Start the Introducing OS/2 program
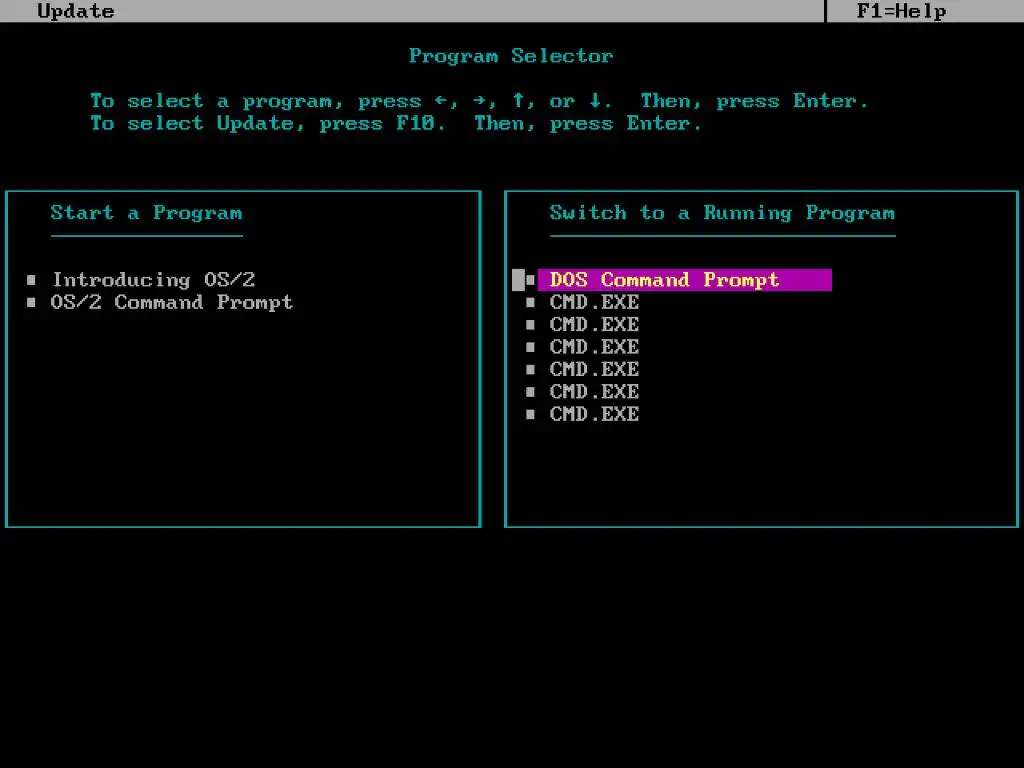This screenshot has height=768, width=1024. pyautogui.click(x=153, y=280)
